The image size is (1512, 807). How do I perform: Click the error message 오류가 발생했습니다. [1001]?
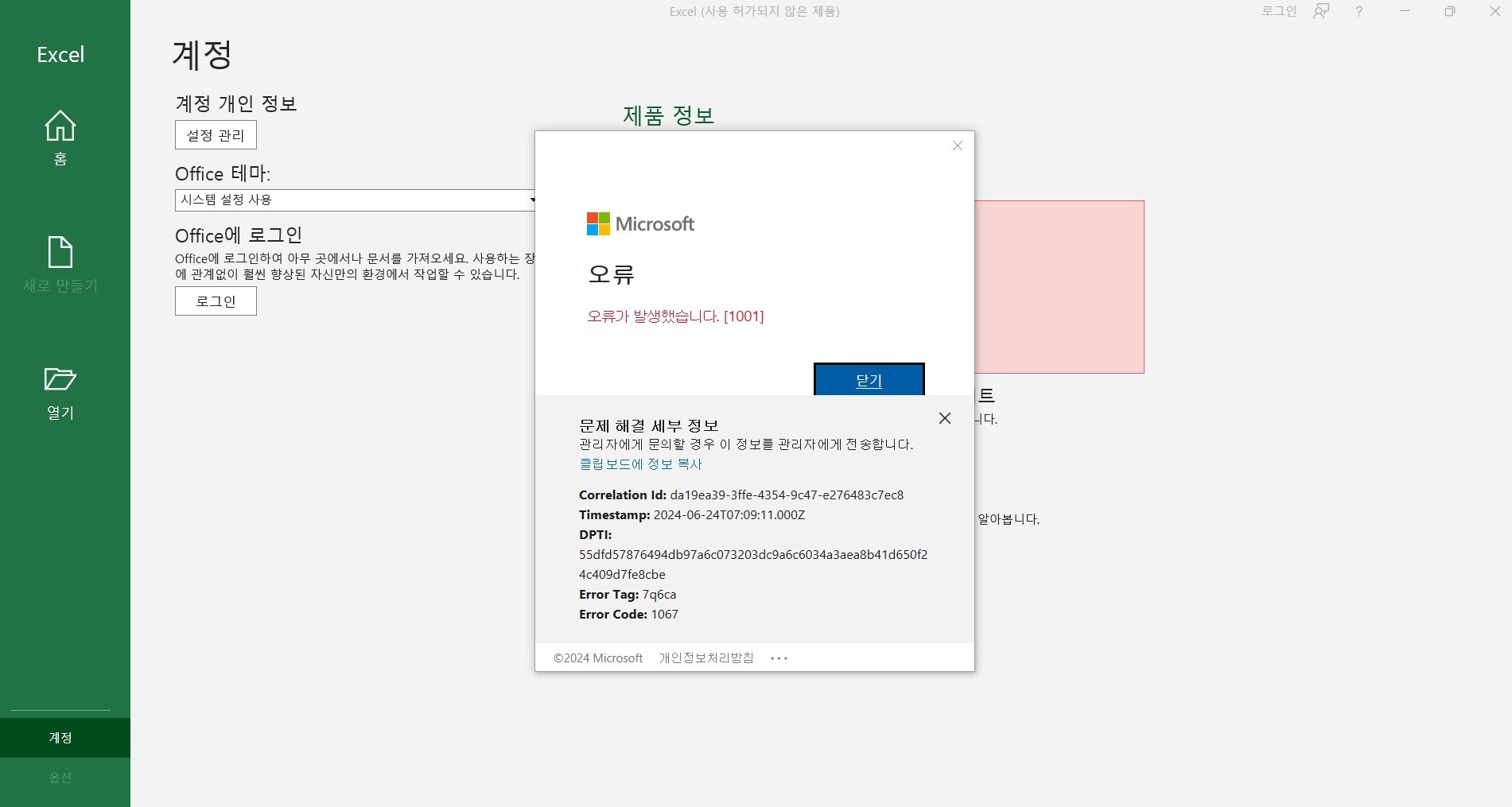pyautogui.click(x=675, y=316)
